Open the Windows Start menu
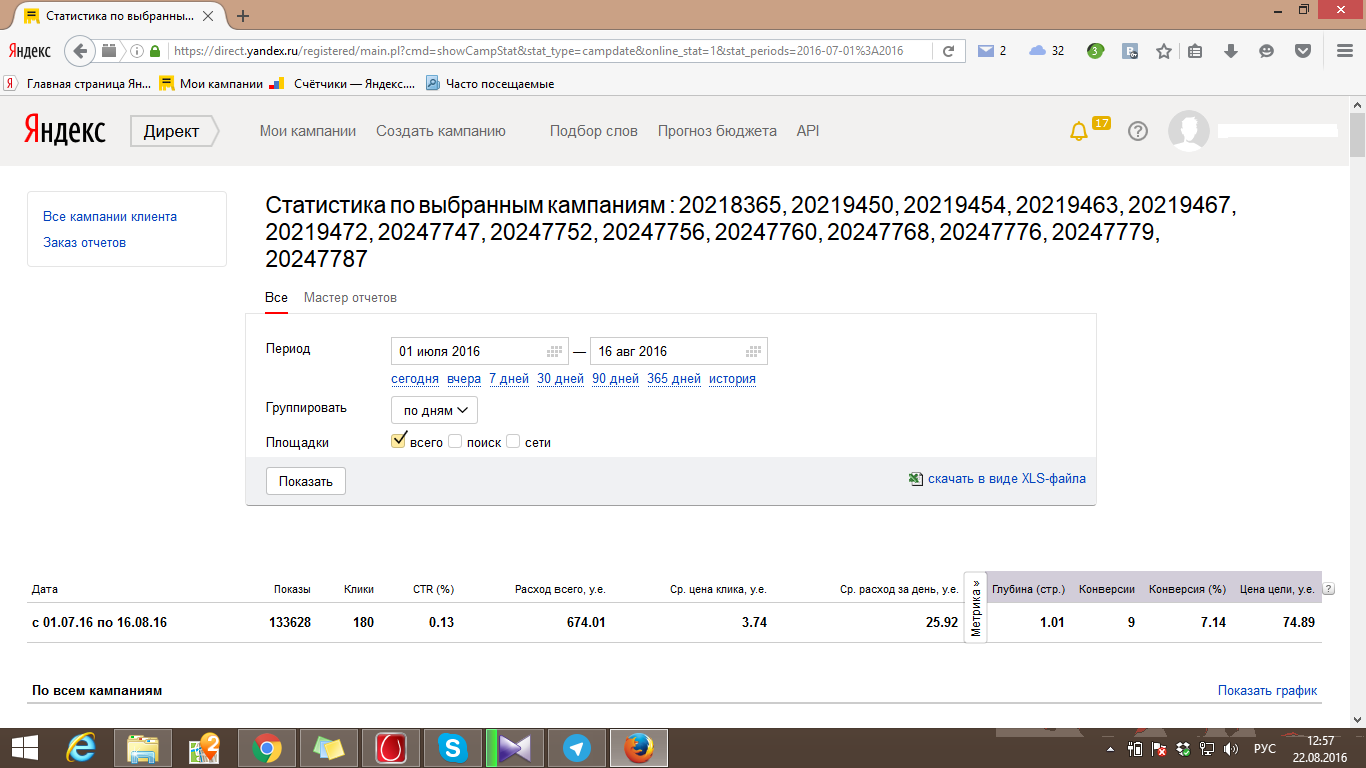Screen dimensions: 1366x768 click(24, 748)
